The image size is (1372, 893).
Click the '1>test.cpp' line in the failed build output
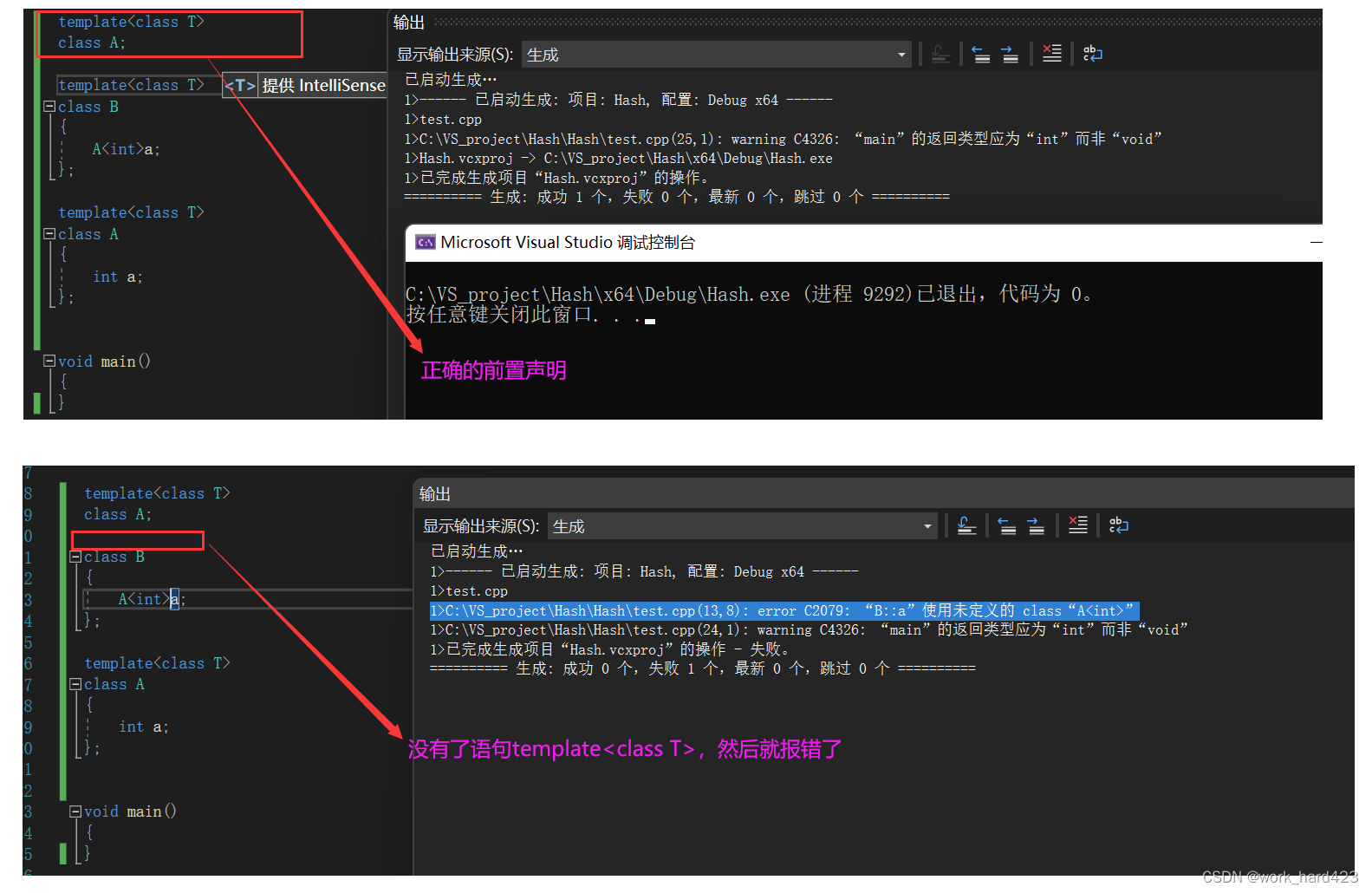469,591
